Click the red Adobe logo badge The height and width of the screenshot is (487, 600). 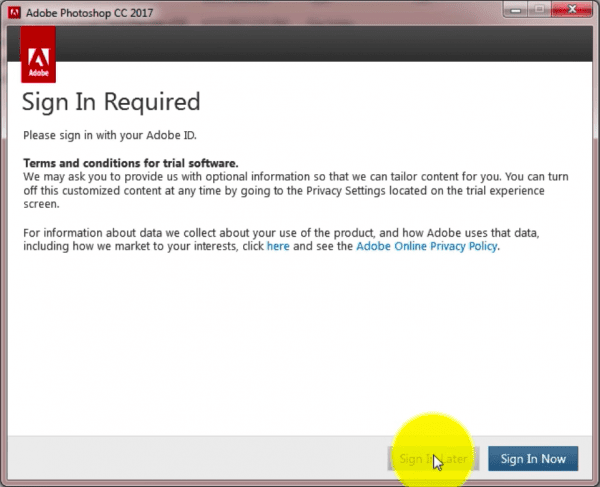[38, 54]
